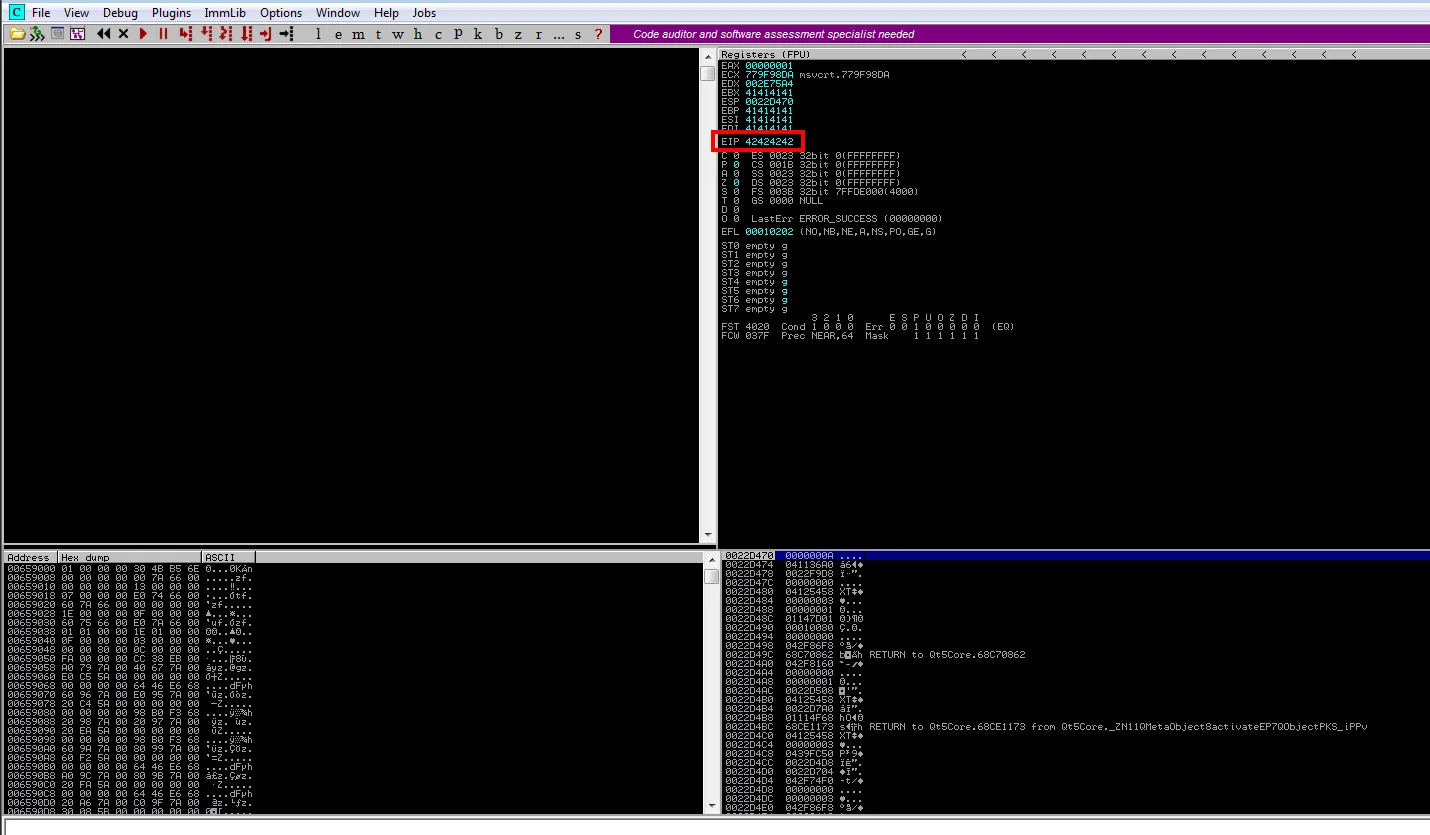Click the Execute till return icon
Viewport: 1430px width, 835px height.
pyautogui.click(x=266, y=34)
